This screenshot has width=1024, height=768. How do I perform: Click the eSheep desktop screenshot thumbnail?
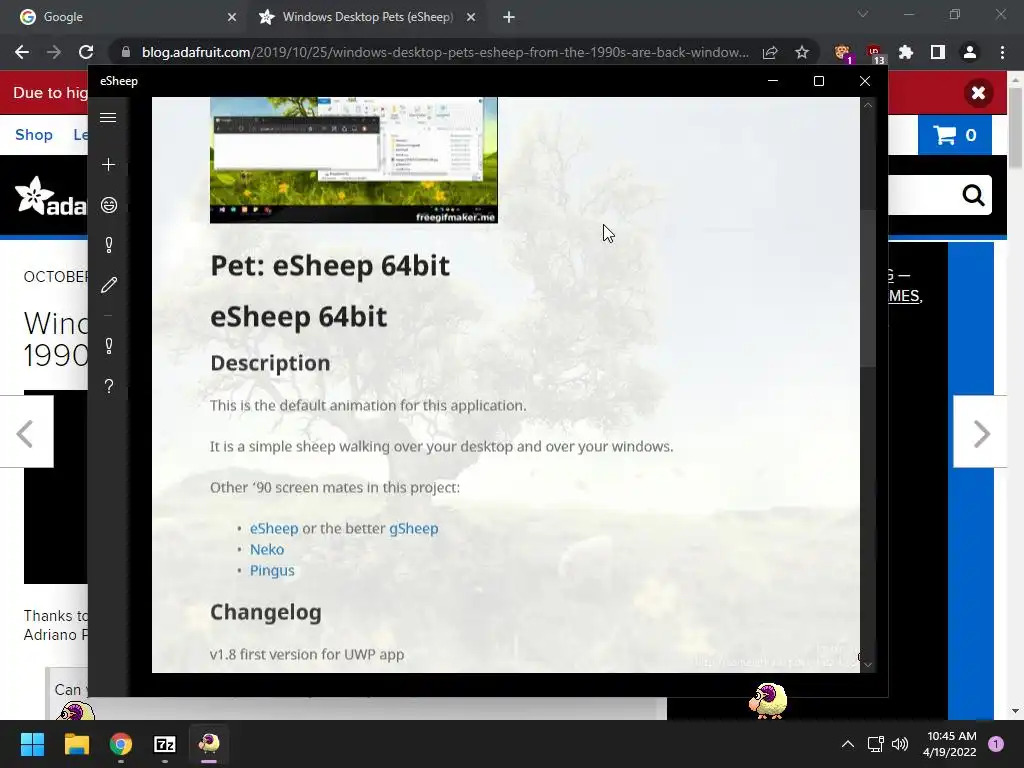pyautogui.click(x=353, y=160)
